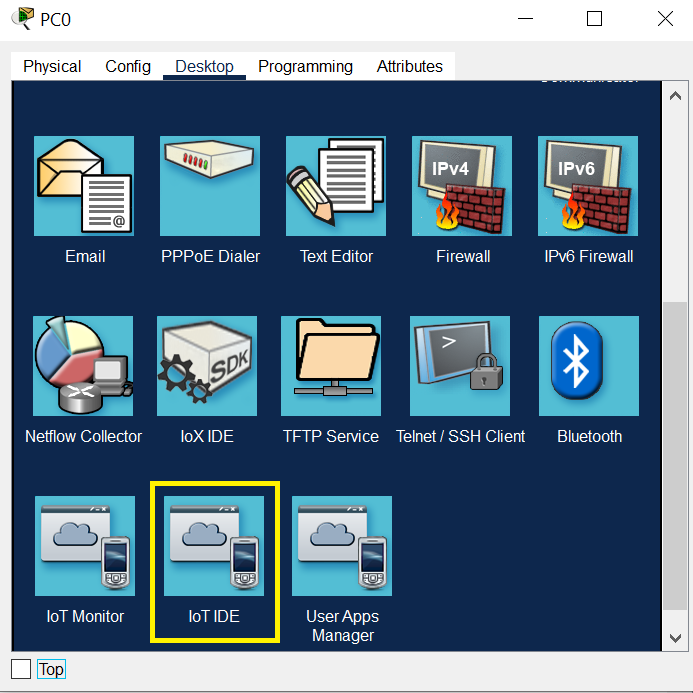Select the Desktop tab
The image size is (693, 693).
point(204,66)
